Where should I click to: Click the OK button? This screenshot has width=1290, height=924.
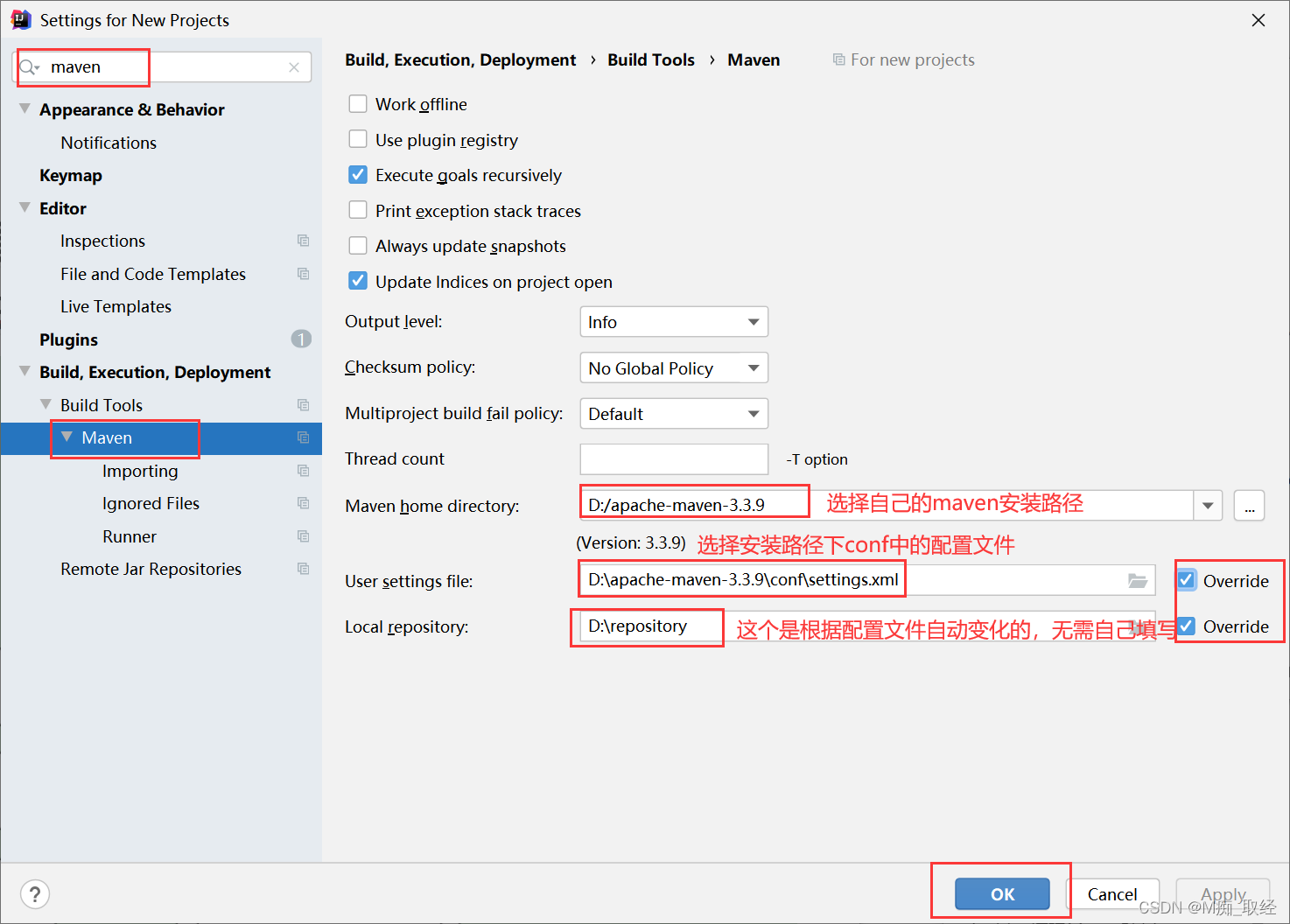point(1002,894)
